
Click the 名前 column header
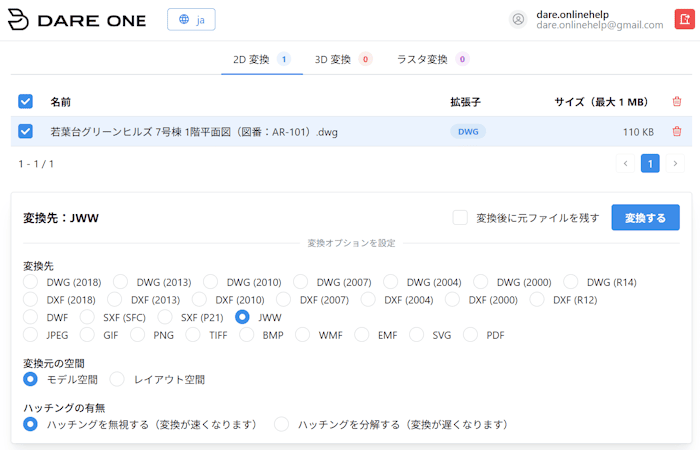60,102
